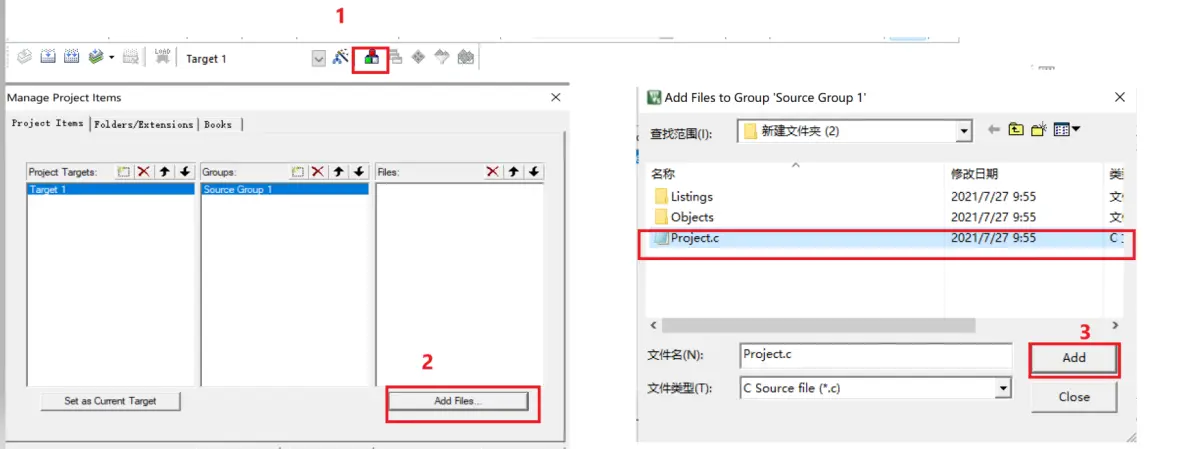Click the Stop Build icon in toolbar
This screenshot has width=1192, height=449.
tap(131, 57)
